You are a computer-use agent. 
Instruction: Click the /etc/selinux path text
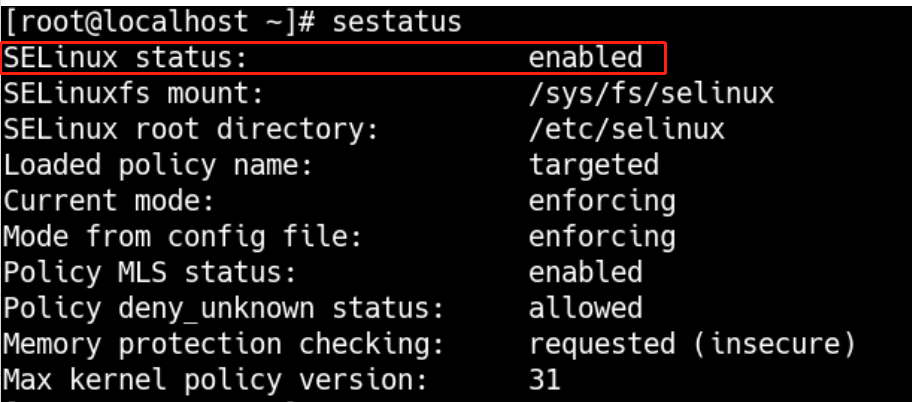coord(626,129)
